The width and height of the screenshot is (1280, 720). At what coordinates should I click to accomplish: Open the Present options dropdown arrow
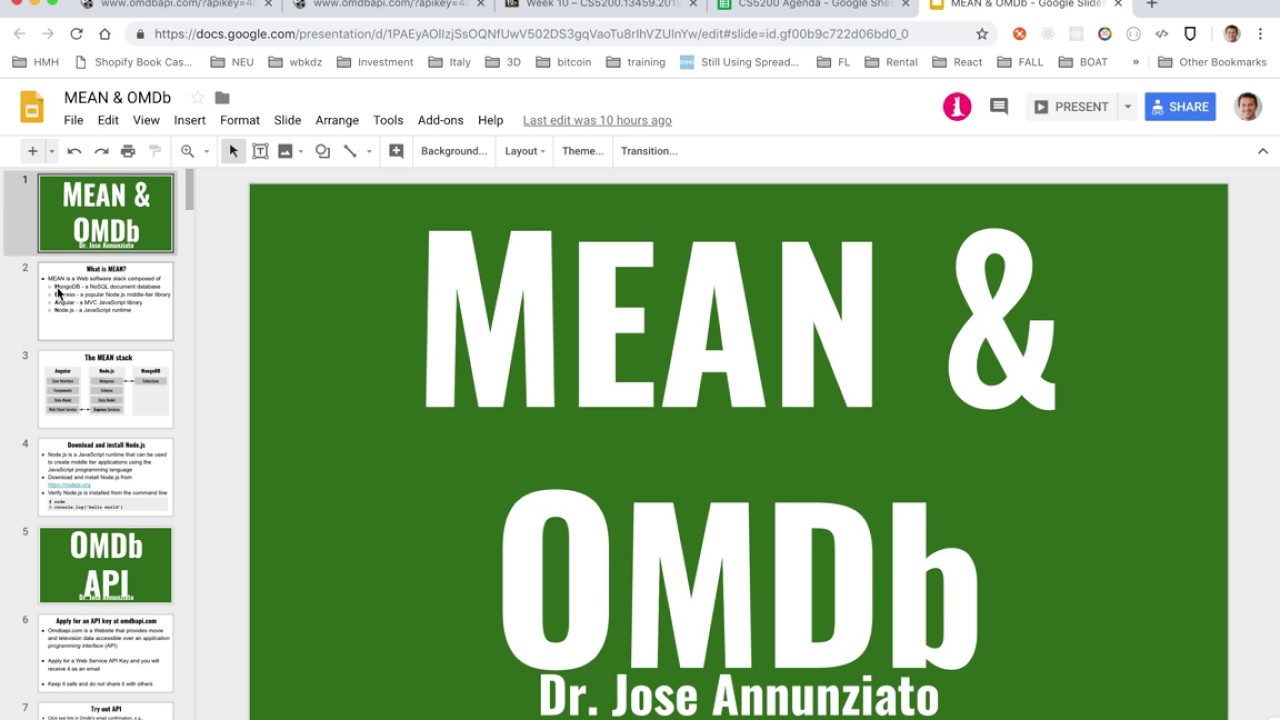(1127, 106)
